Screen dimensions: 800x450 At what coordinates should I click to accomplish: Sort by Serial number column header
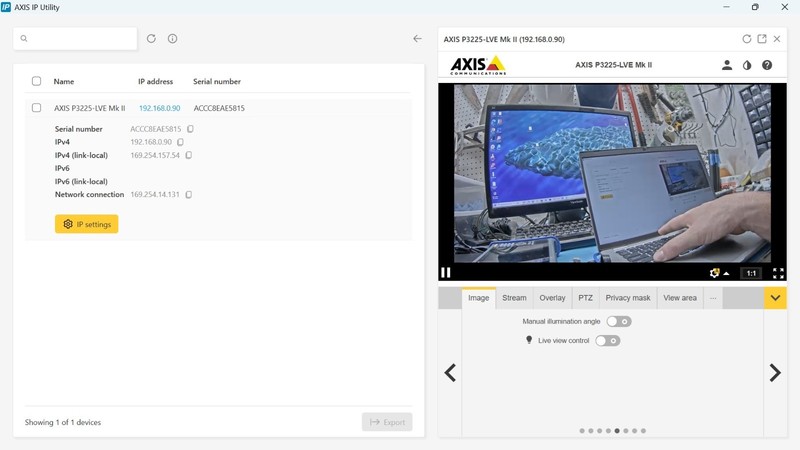tap(217, 82)
